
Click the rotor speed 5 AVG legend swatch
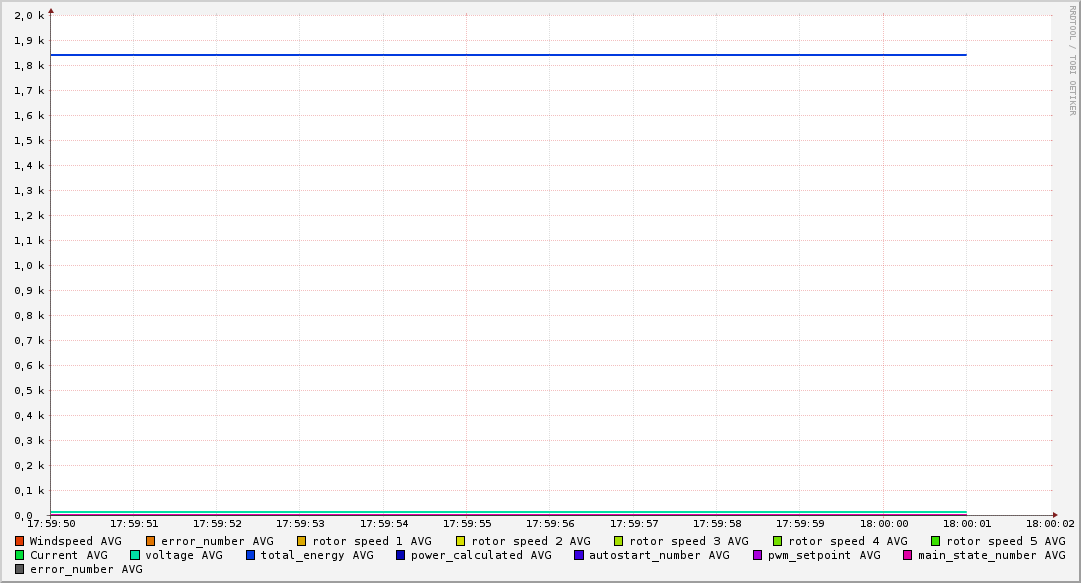(x=936, y=541)
